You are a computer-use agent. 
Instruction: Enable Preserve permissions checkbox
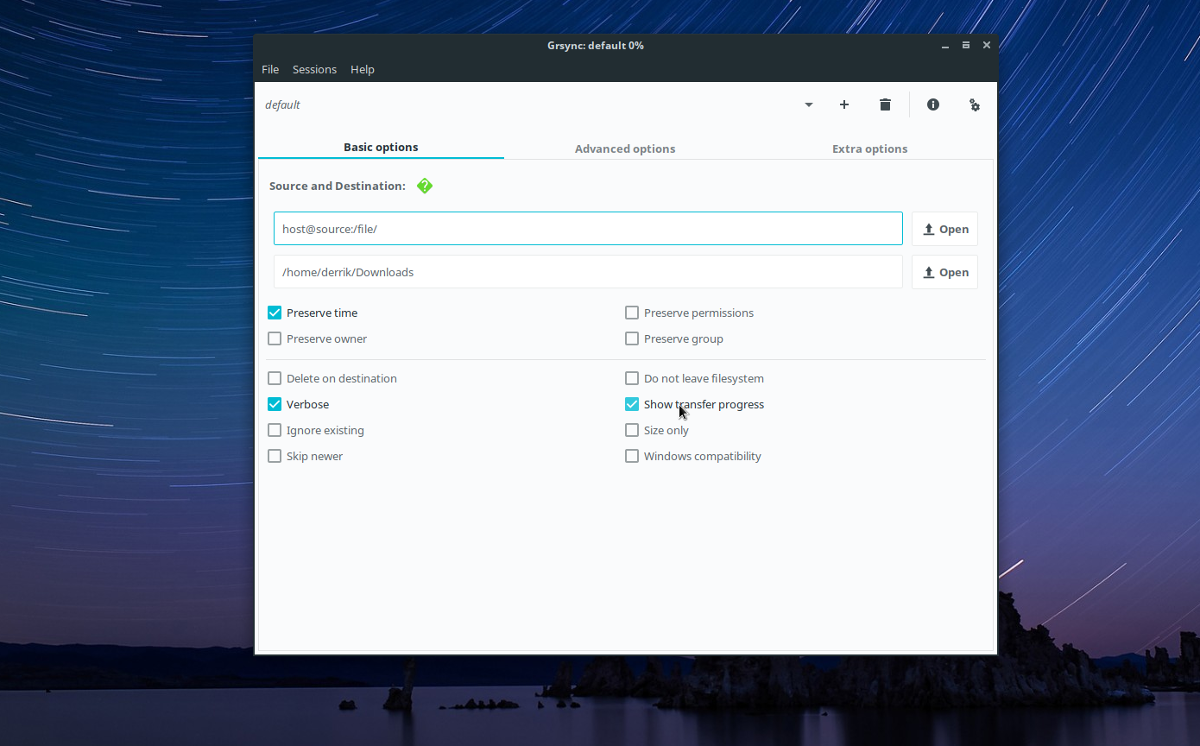(632, 313)
